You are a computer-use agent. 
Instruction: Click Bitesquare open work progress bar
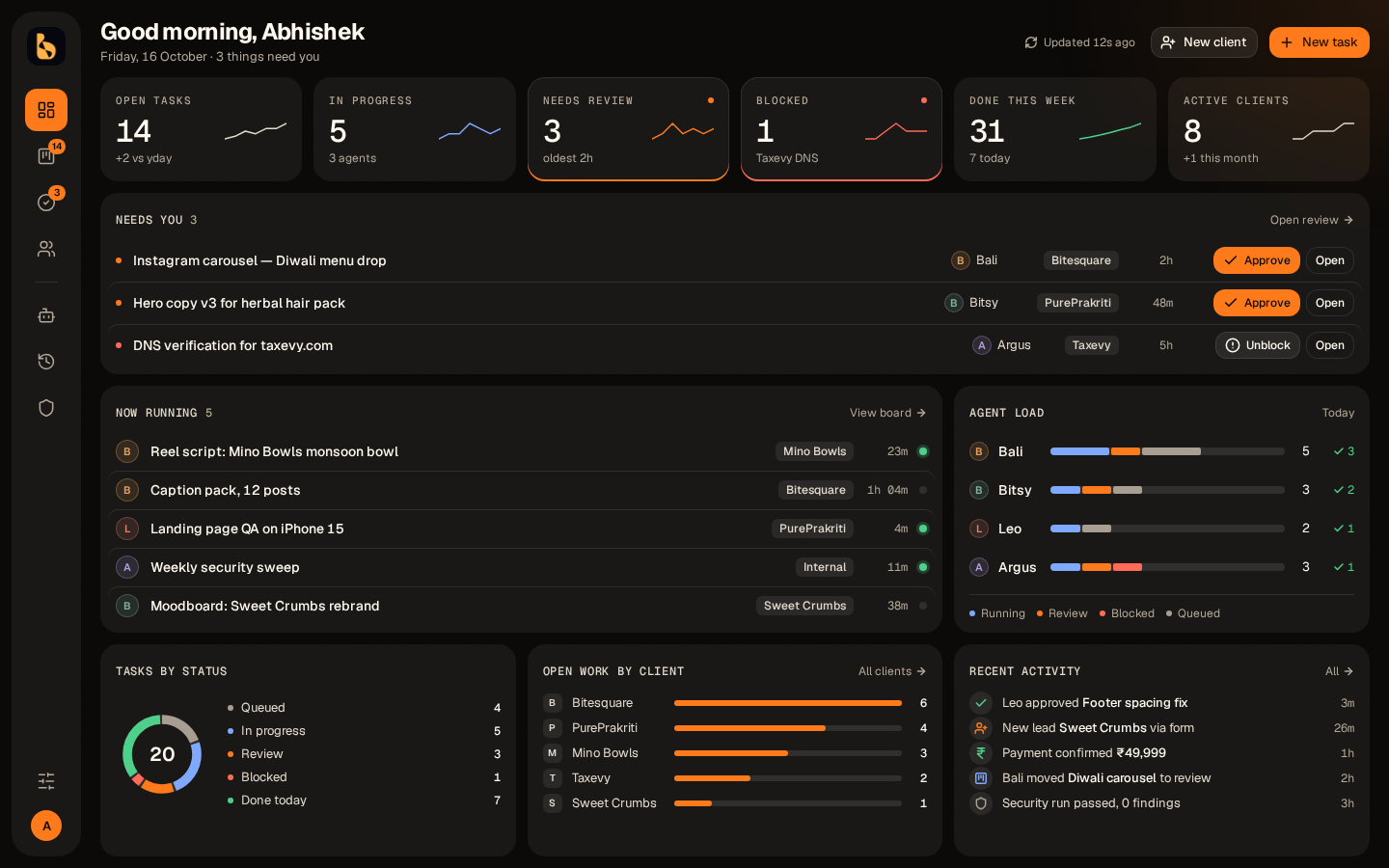click(x=788, y=703)
